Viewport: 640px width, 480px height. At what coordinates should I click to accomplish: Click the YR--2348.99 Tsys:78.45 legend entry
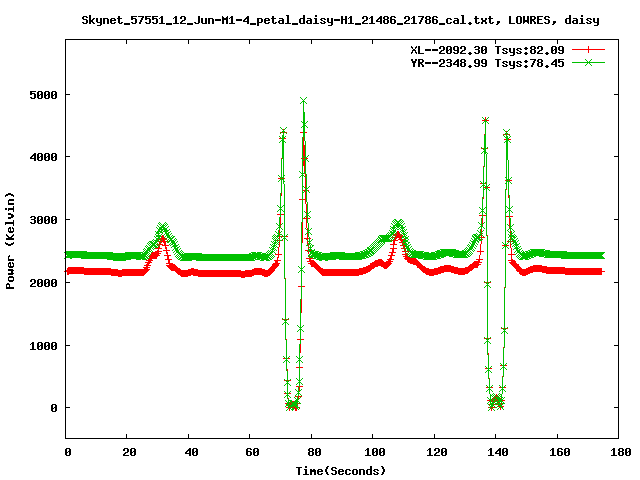pyautogui.click(x=487, y=63)
